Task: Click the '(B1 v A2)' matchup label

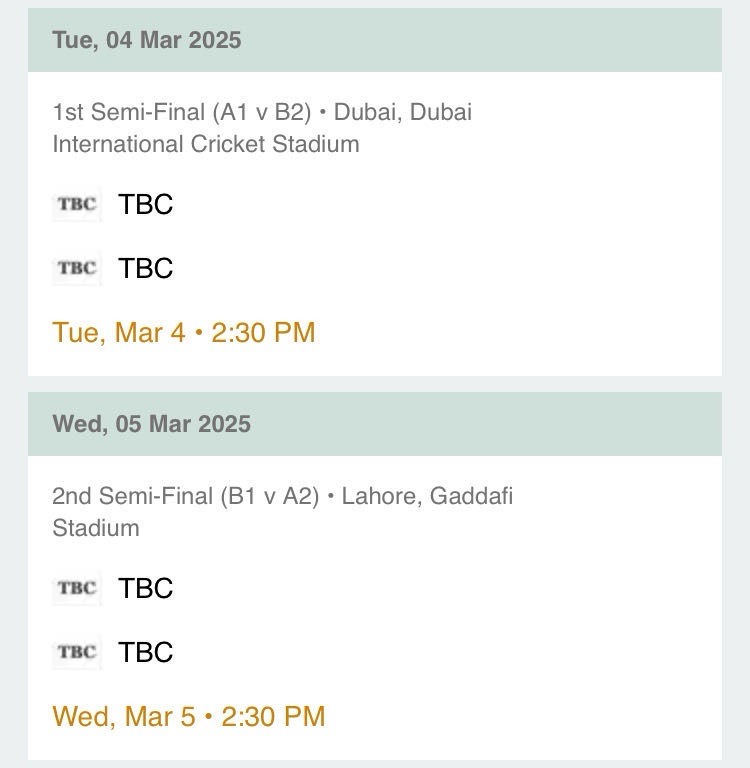Action: 268,496
